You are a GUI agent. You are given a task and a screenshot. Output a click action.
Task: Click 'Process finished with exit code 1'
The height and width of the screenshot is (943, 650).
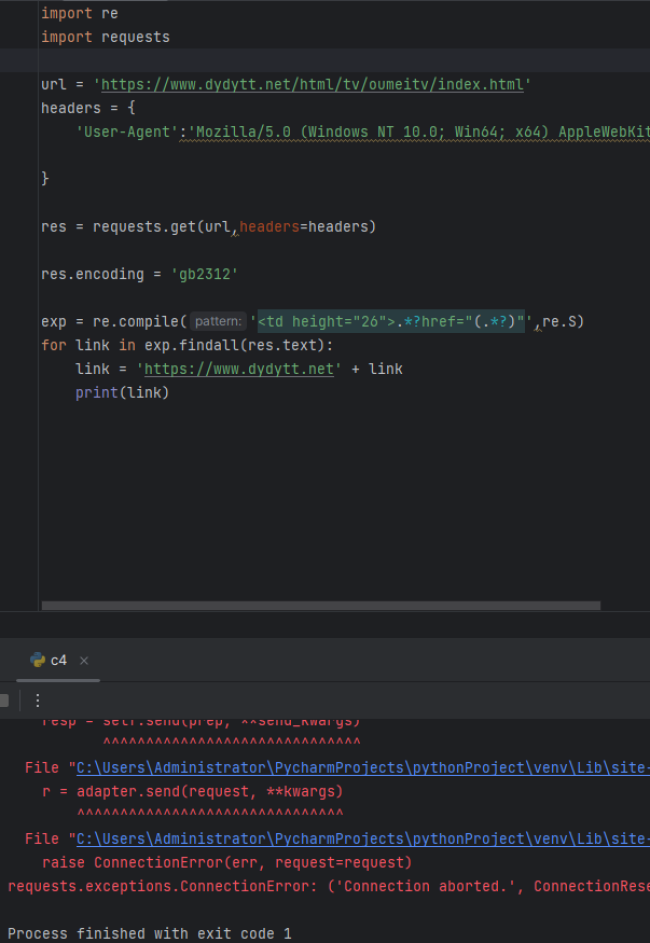point(149,934)
